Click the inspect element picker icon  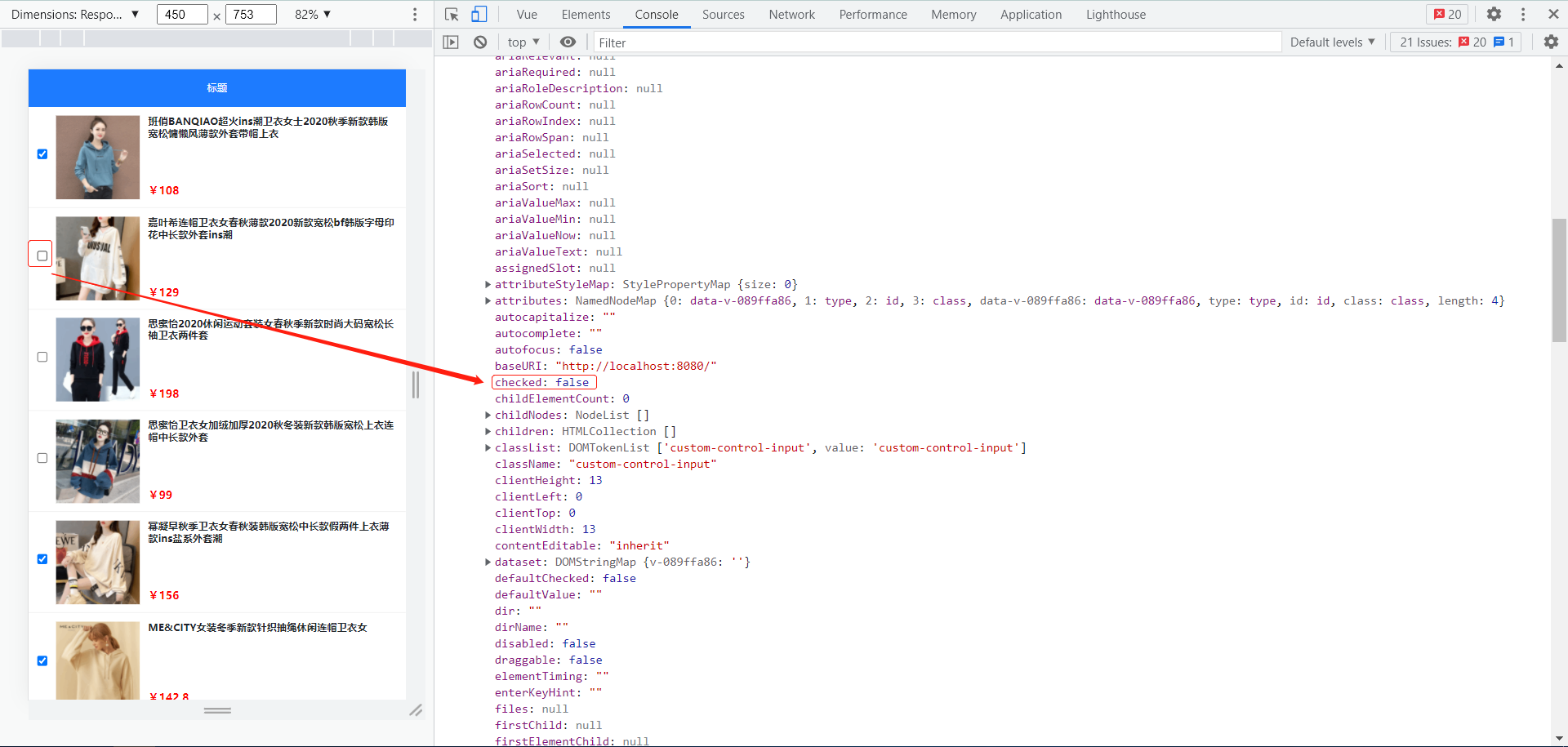[x=452, y=15]
